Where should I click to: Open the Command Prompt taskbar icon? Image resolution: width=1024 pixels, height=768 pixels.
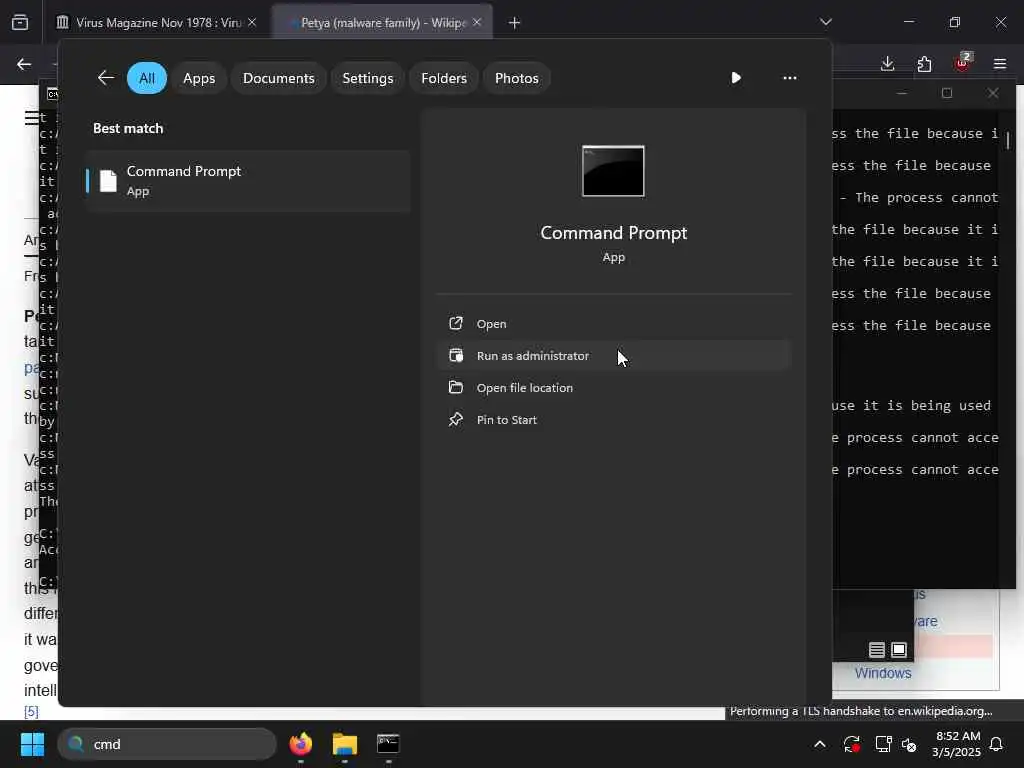click(x=388, y=744)
